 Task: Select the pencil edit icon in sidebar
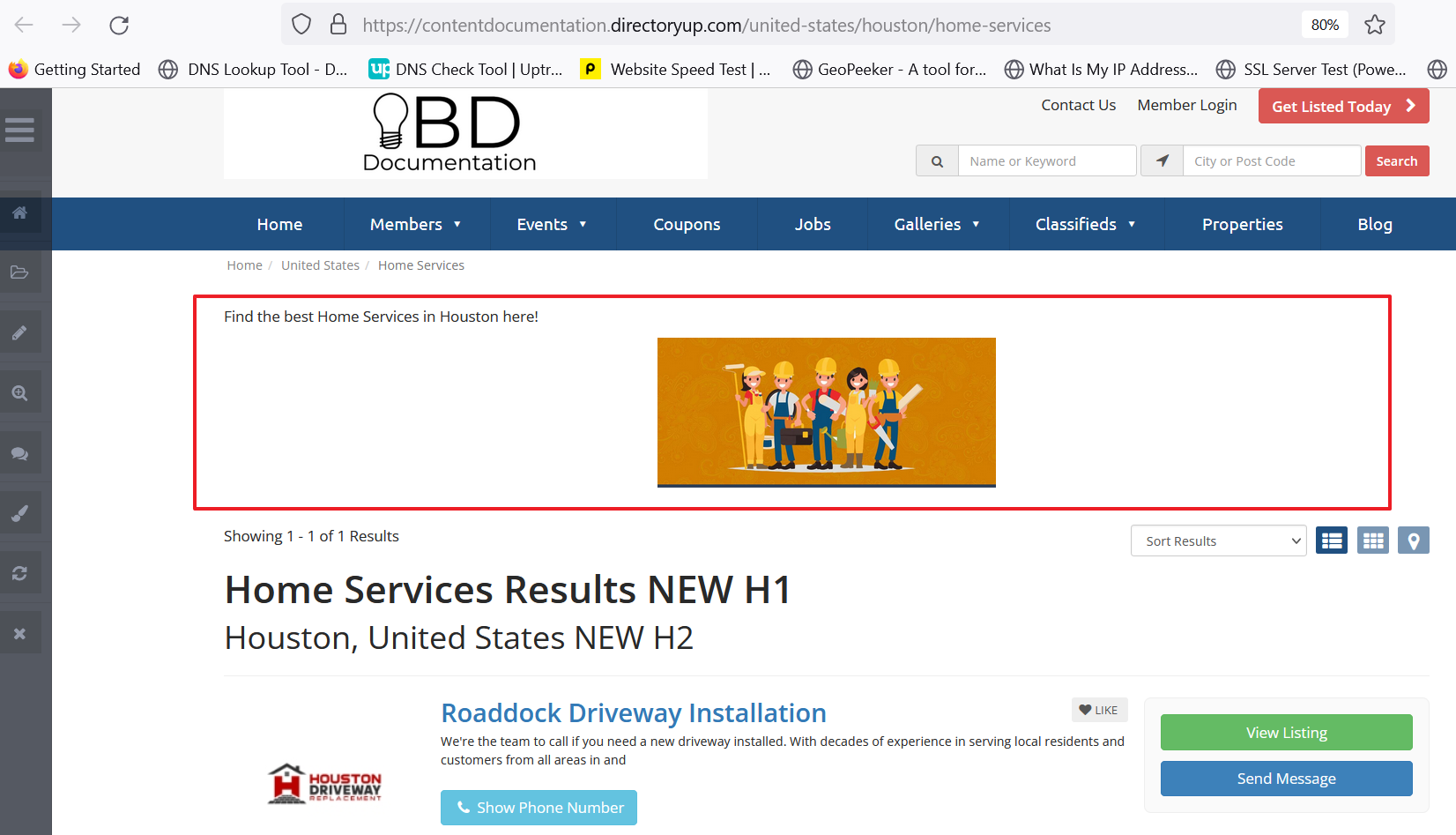(19, 332)
